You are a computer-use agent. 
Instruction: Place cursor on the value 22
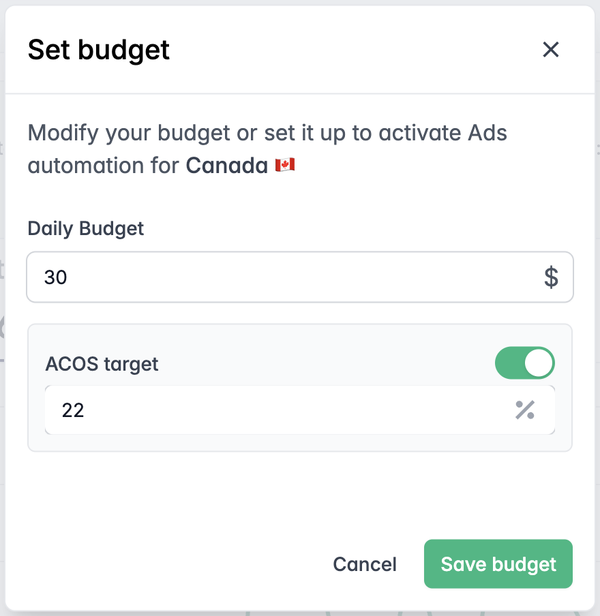[x=73, y=410]
